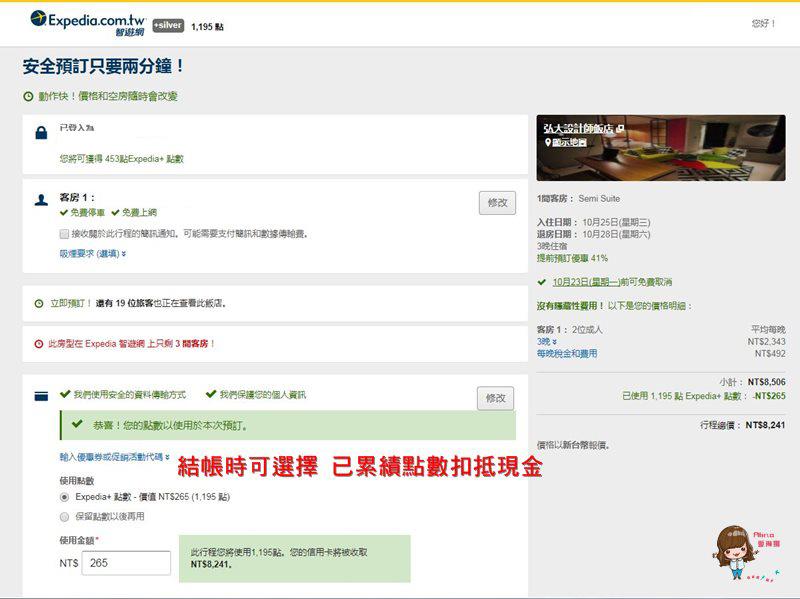Click the hotel room photo thumbnail
This screenshot has height=599, width=800.
661,147
